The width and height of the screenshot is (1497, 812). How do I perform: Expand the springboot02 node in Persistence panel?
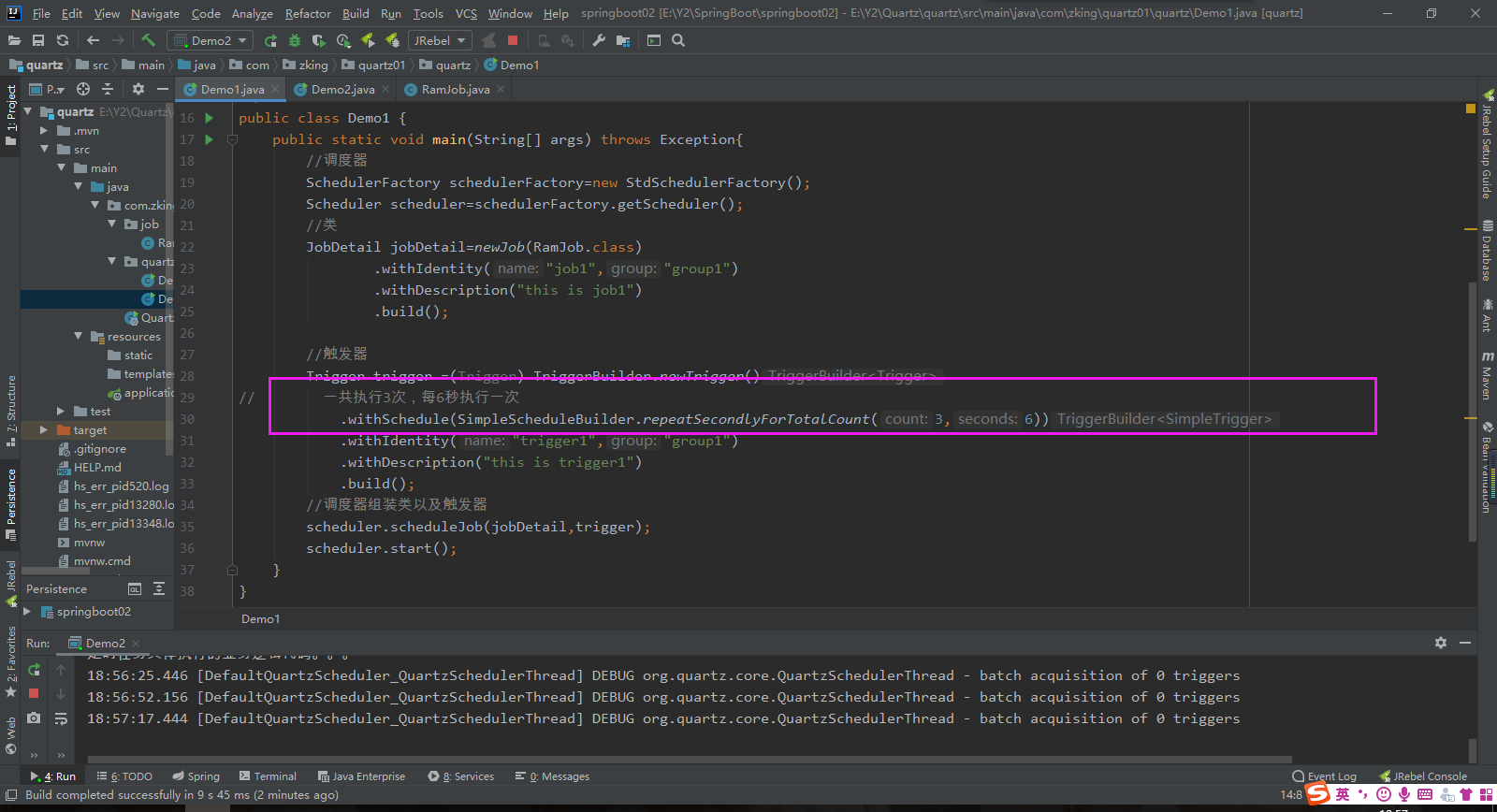[27, 612]
